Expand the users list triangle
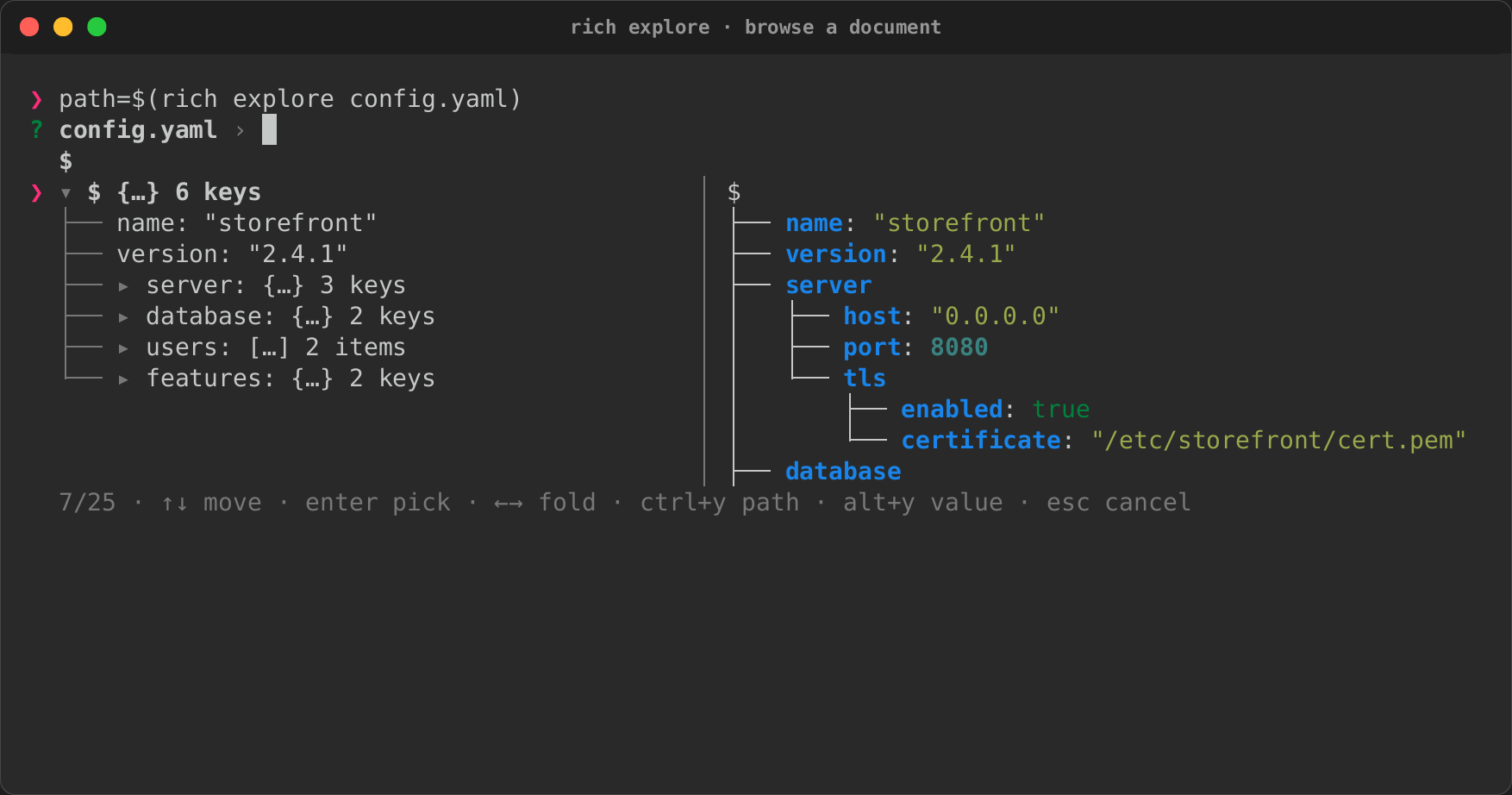This screenshot has width=1512, height=795. pos(123,348)
